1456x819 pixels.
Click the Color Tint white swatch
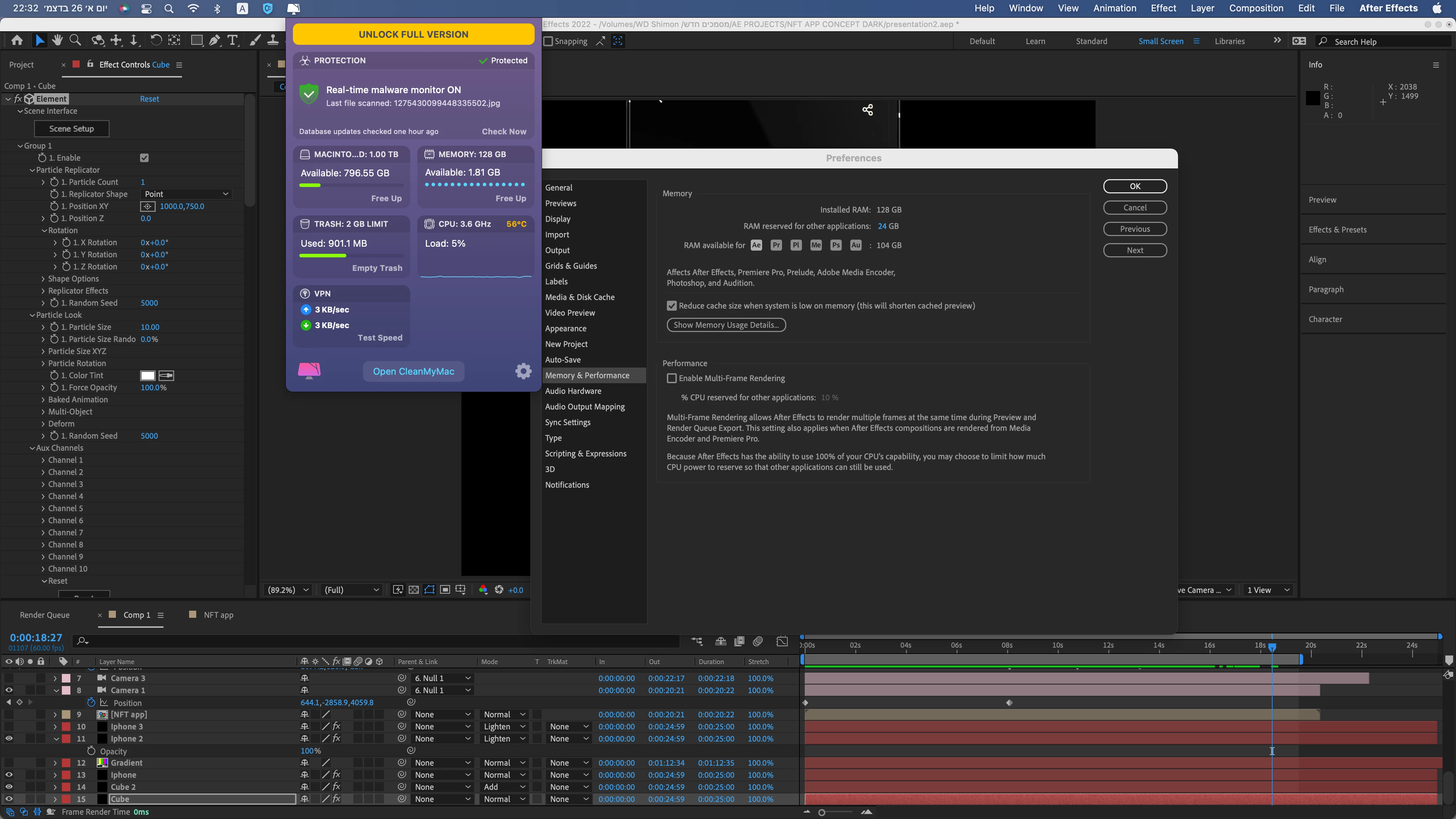point(148,375)
